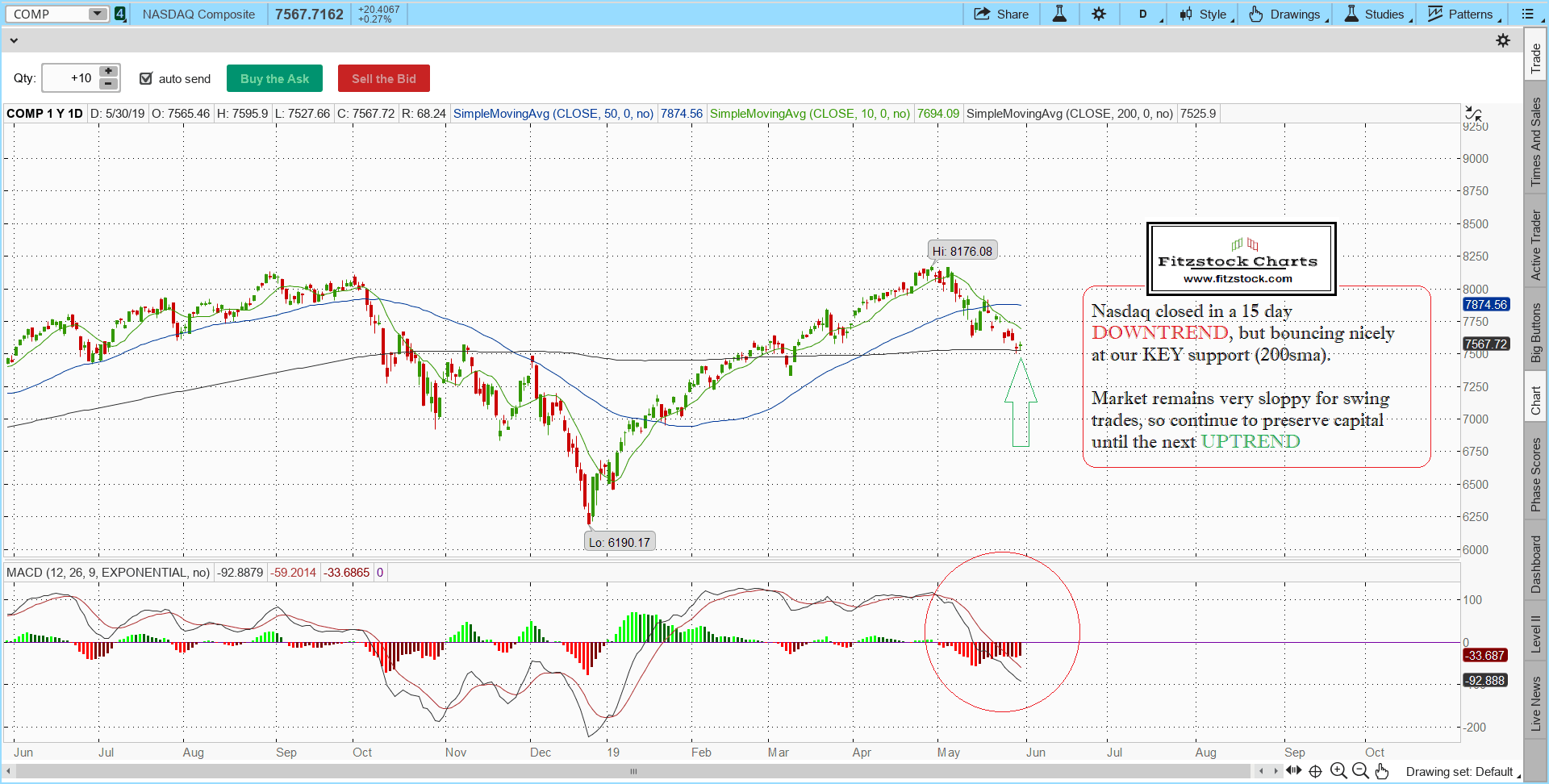Image resolution: width=1549 pixels, height=784 pixels.
Task: Open trade bar settings gear
Action: [1503, 40]
